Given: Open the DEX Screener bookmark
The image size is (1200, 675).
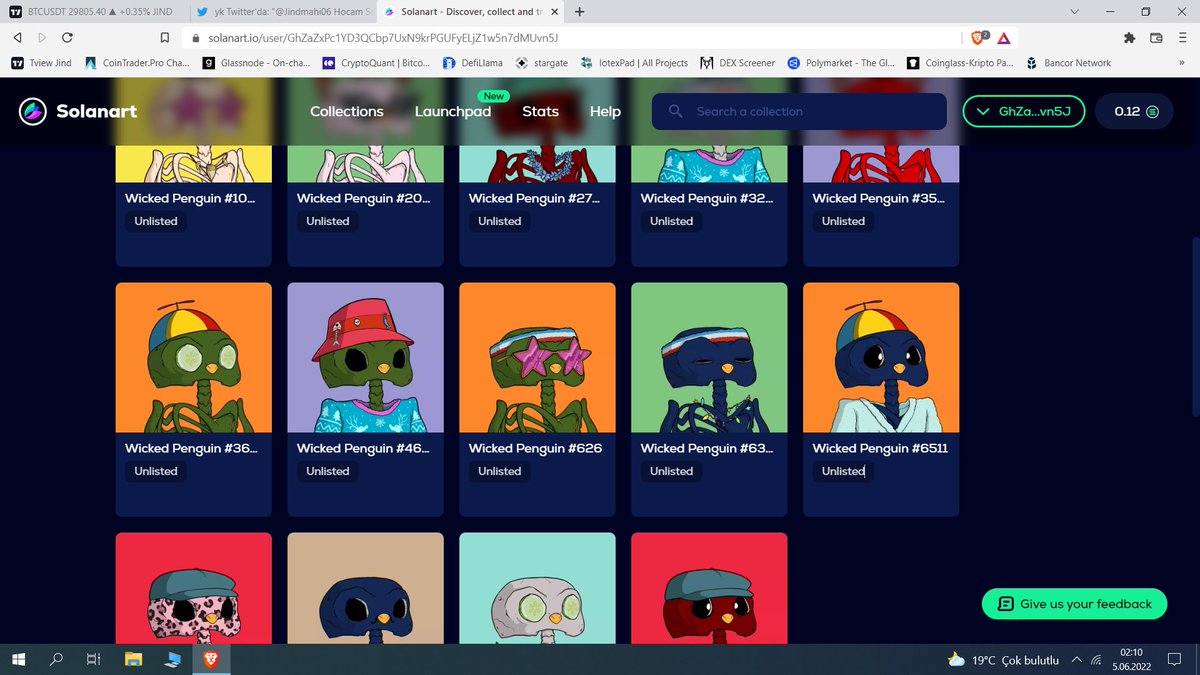Looking at the screenshot, I should [x=738, y=62].
